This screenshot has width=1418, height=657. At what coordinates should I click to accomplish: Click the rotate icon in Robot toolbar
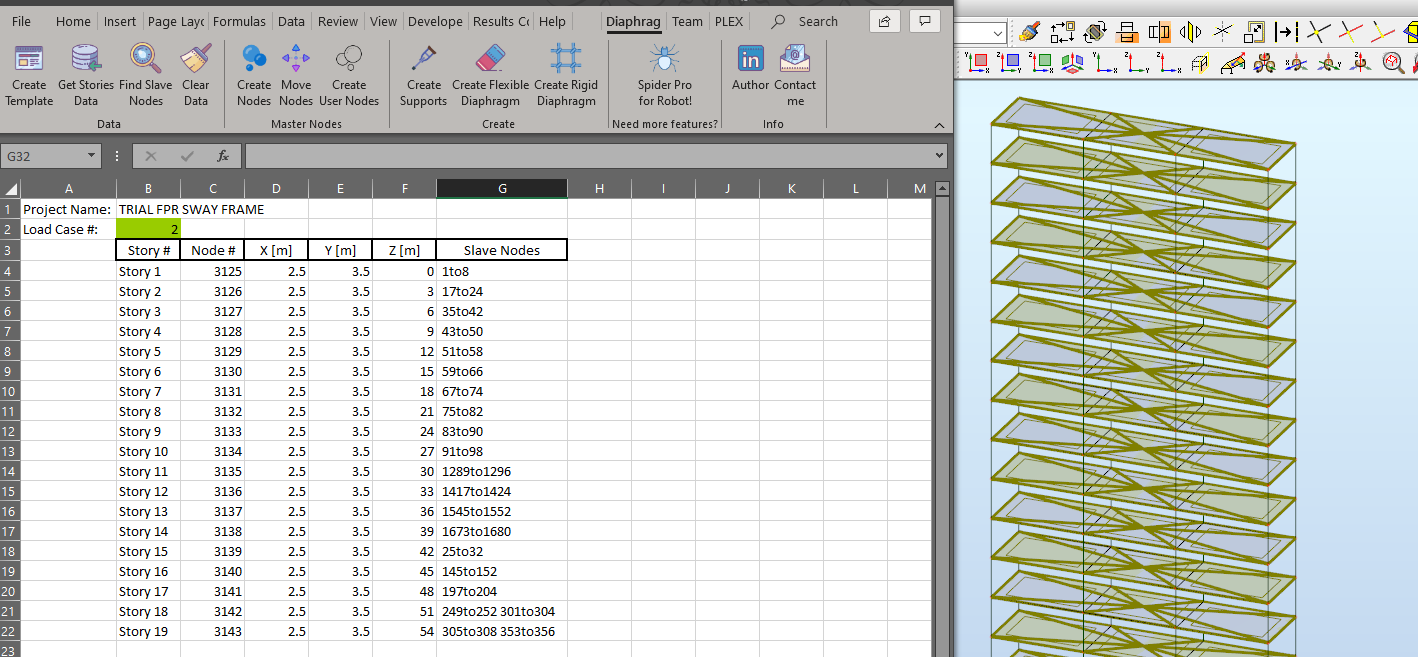[1095, 33]
